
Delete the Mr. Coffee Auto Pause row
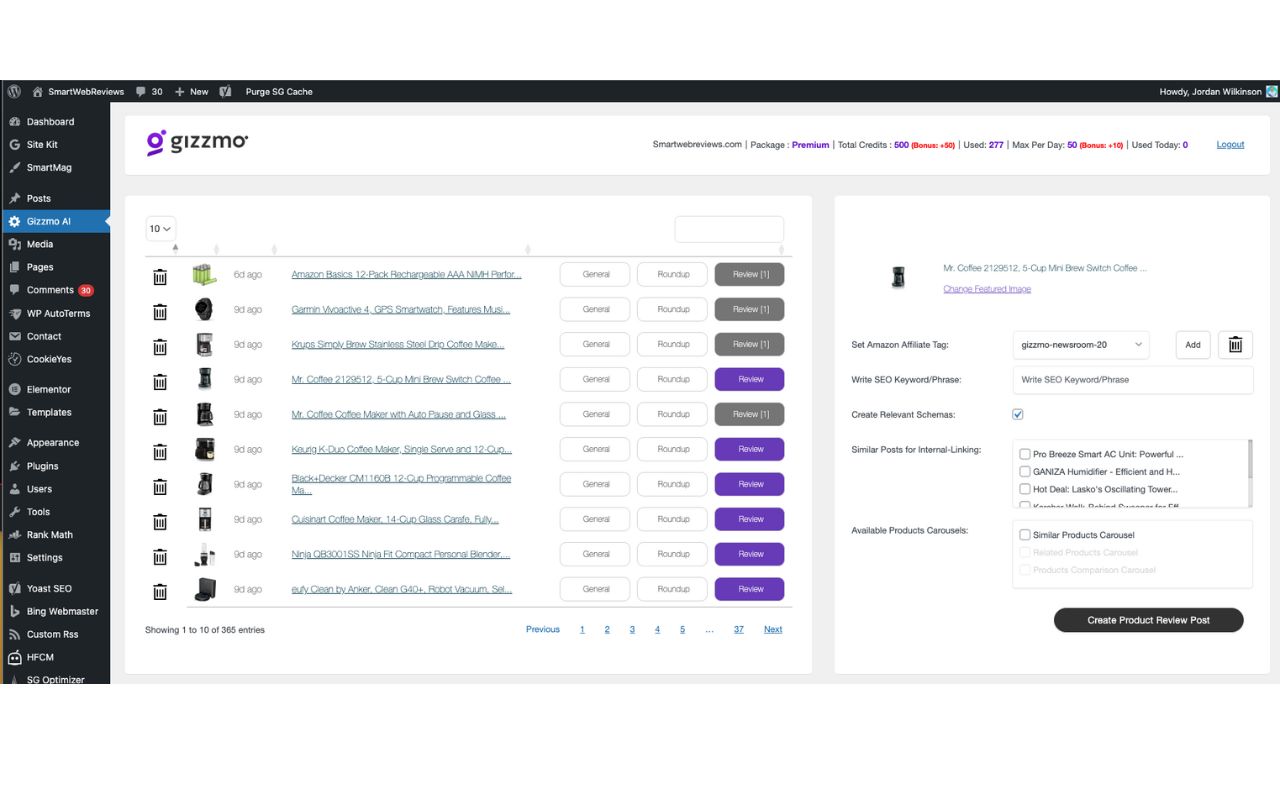pyautogui.click(x=160, y=417)
